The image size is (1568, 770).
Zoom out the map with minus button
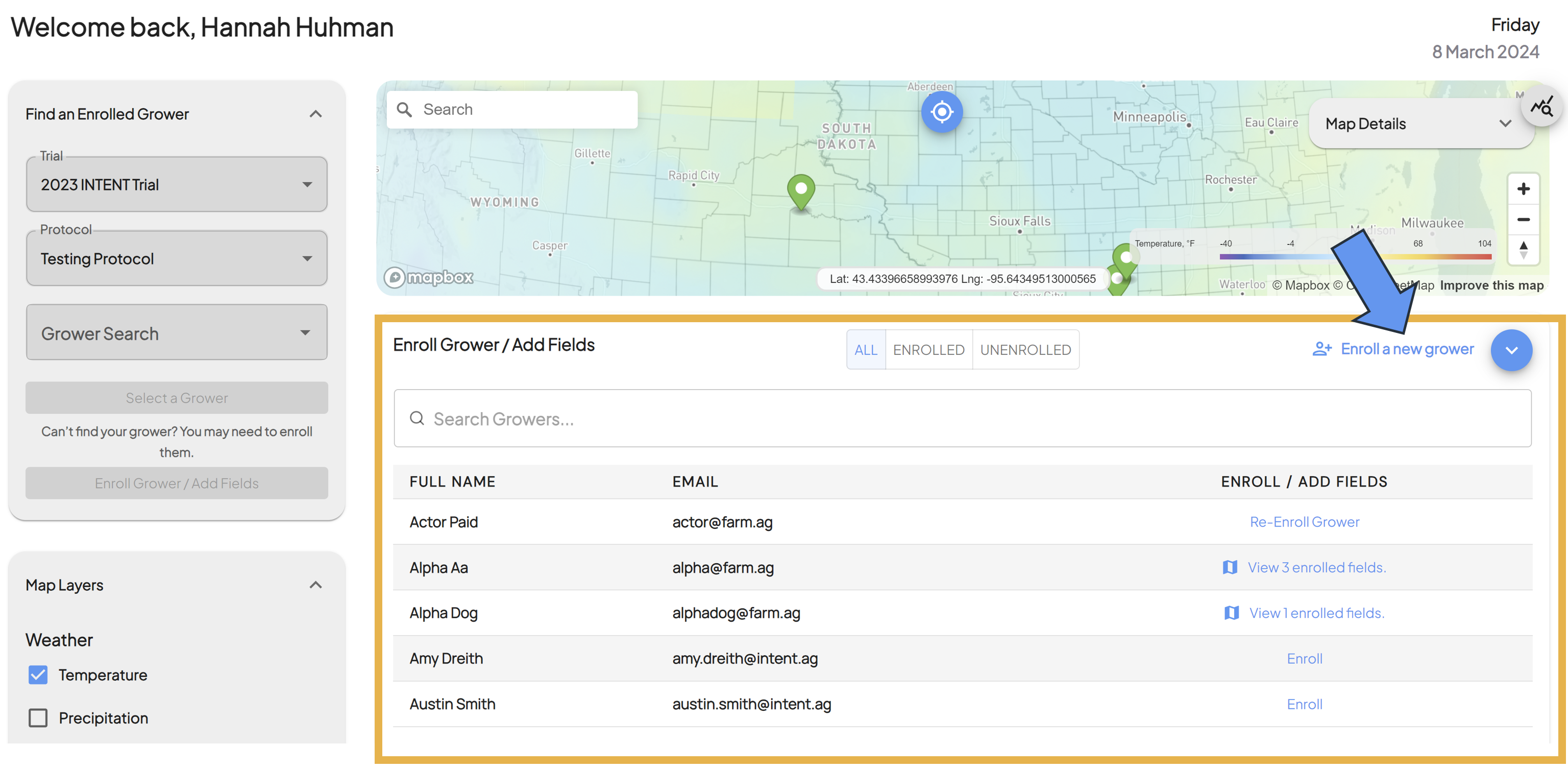1523,219
